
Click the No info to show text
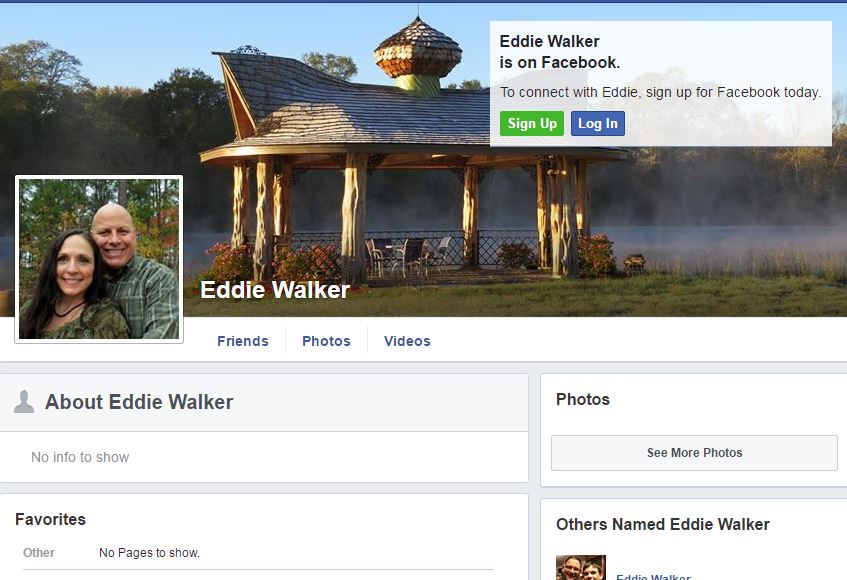coord(80,457)
